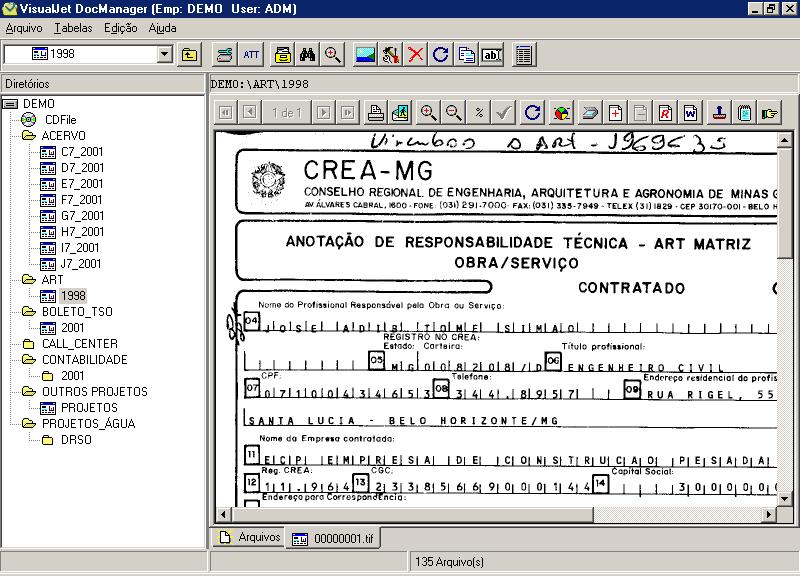Select the OUTROS PROJETOS folder
This screenshot has width=800, height=576.
(94, 392)
